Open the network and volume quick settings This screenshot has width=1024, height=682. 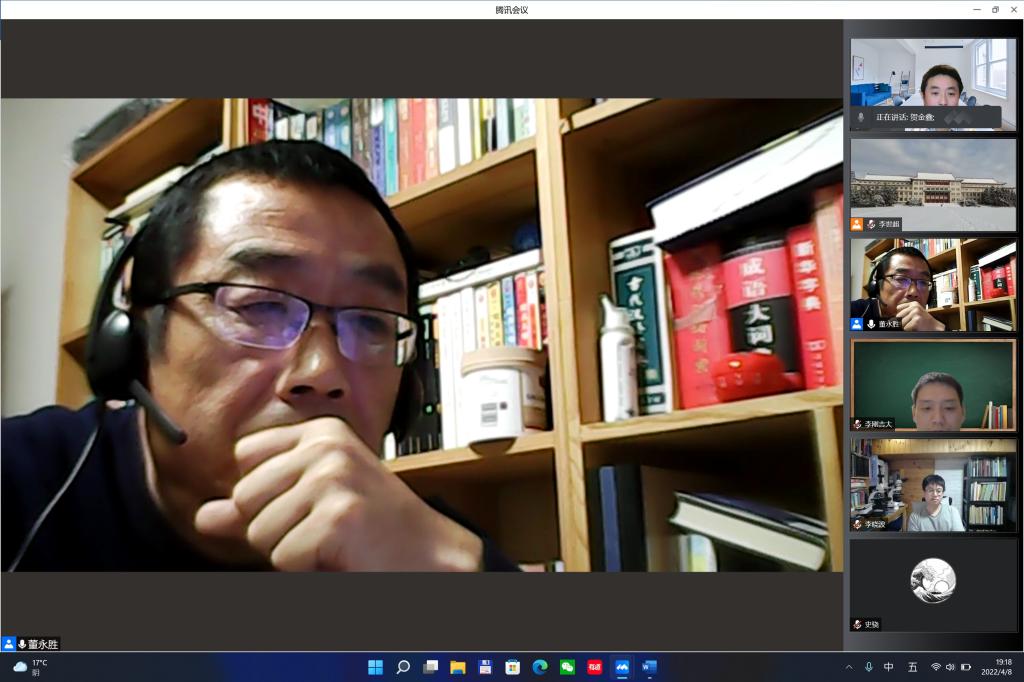[x=950, y=667]
